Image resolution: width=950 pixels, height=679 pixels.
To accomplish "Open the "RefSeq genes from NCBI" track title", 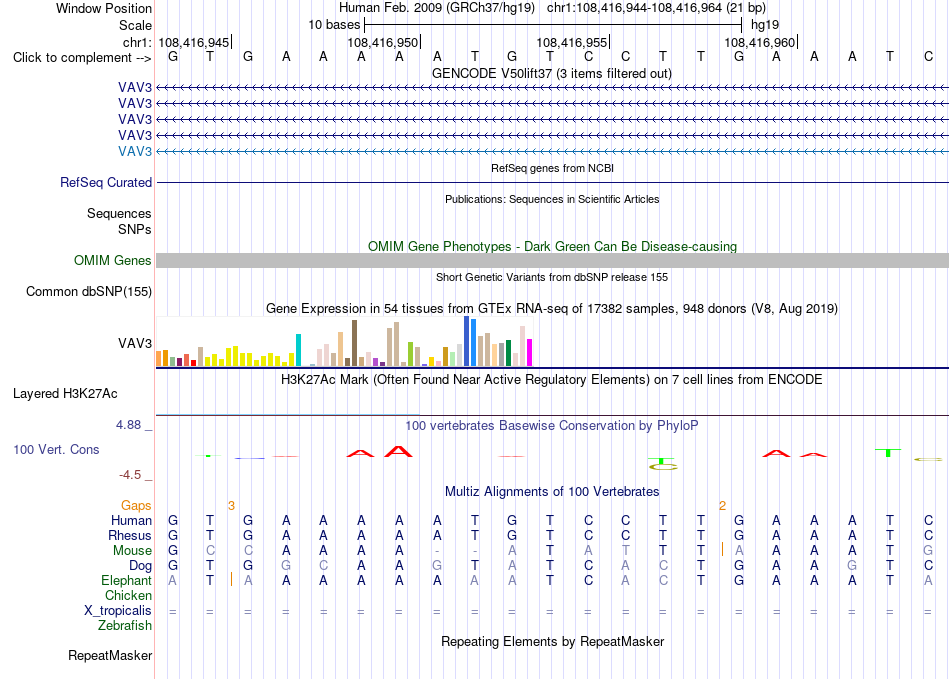I will pos(552,168).
